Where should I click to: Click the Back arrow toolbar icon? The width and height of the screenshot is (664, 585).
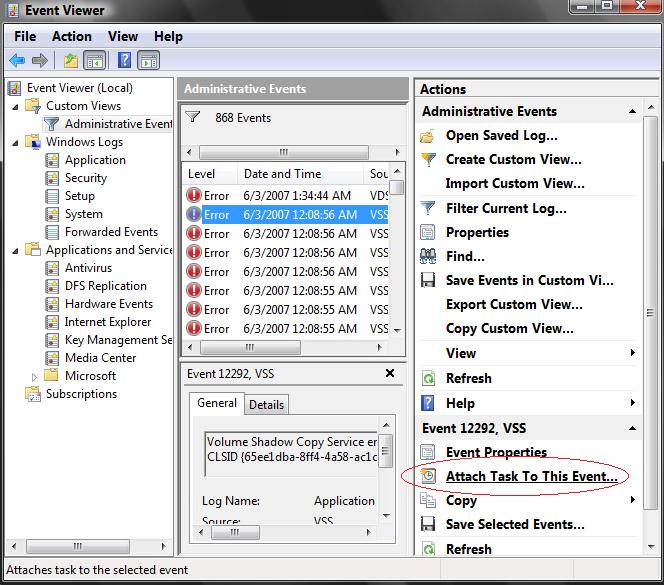point(17,60)
